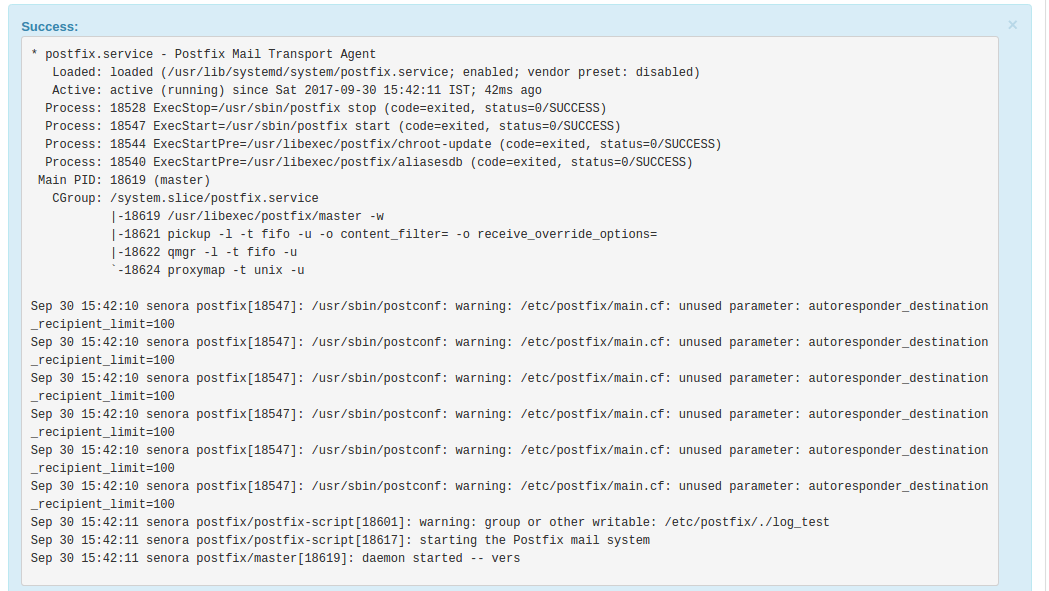Click the Loaded postfix.service path line
This screenshot has height=591, width=1049.
(376, 72)
